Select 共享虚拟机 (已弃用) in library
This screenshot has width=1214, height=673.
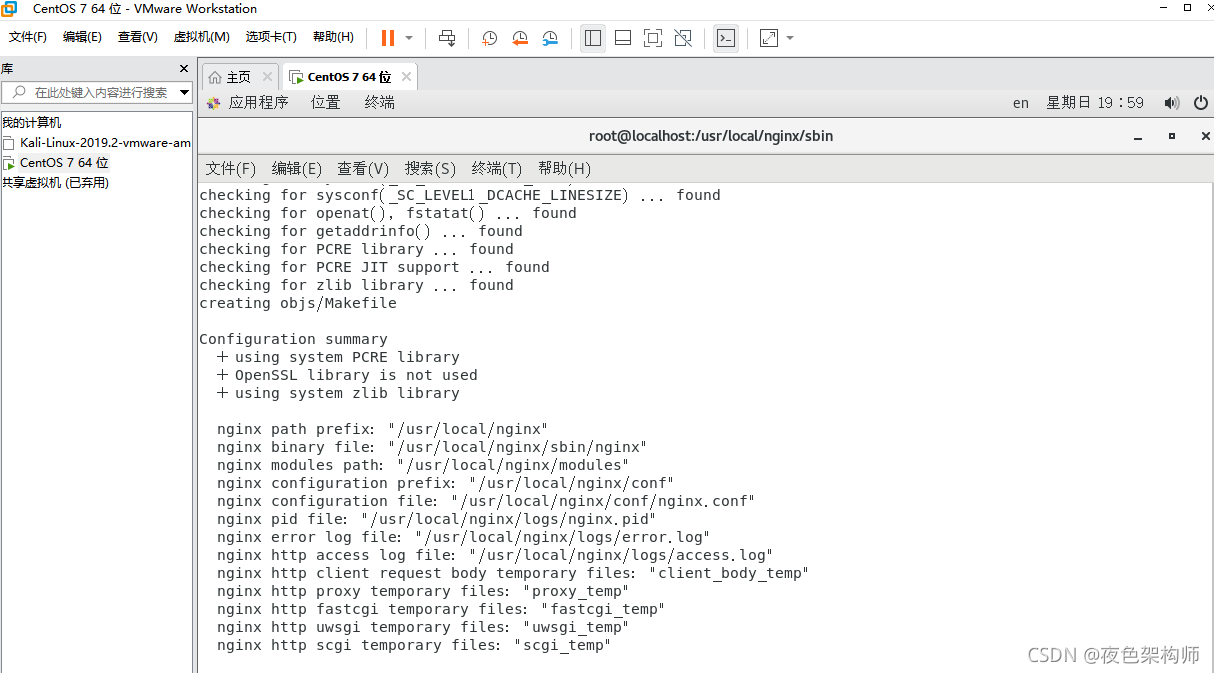(56, 183)
